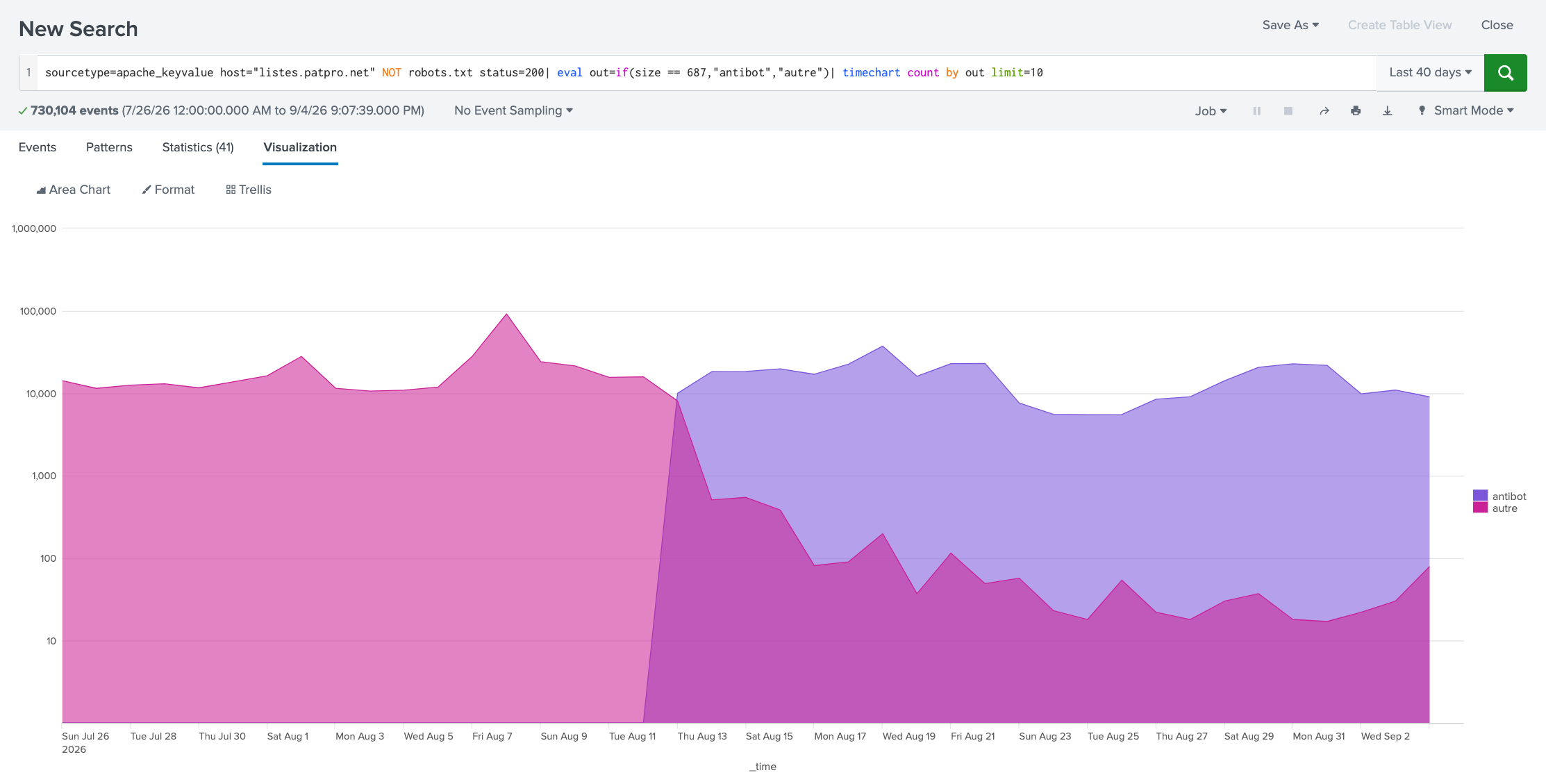Switch to the Statistics (41) tab

pyautogui.click(x=198, y=147)
